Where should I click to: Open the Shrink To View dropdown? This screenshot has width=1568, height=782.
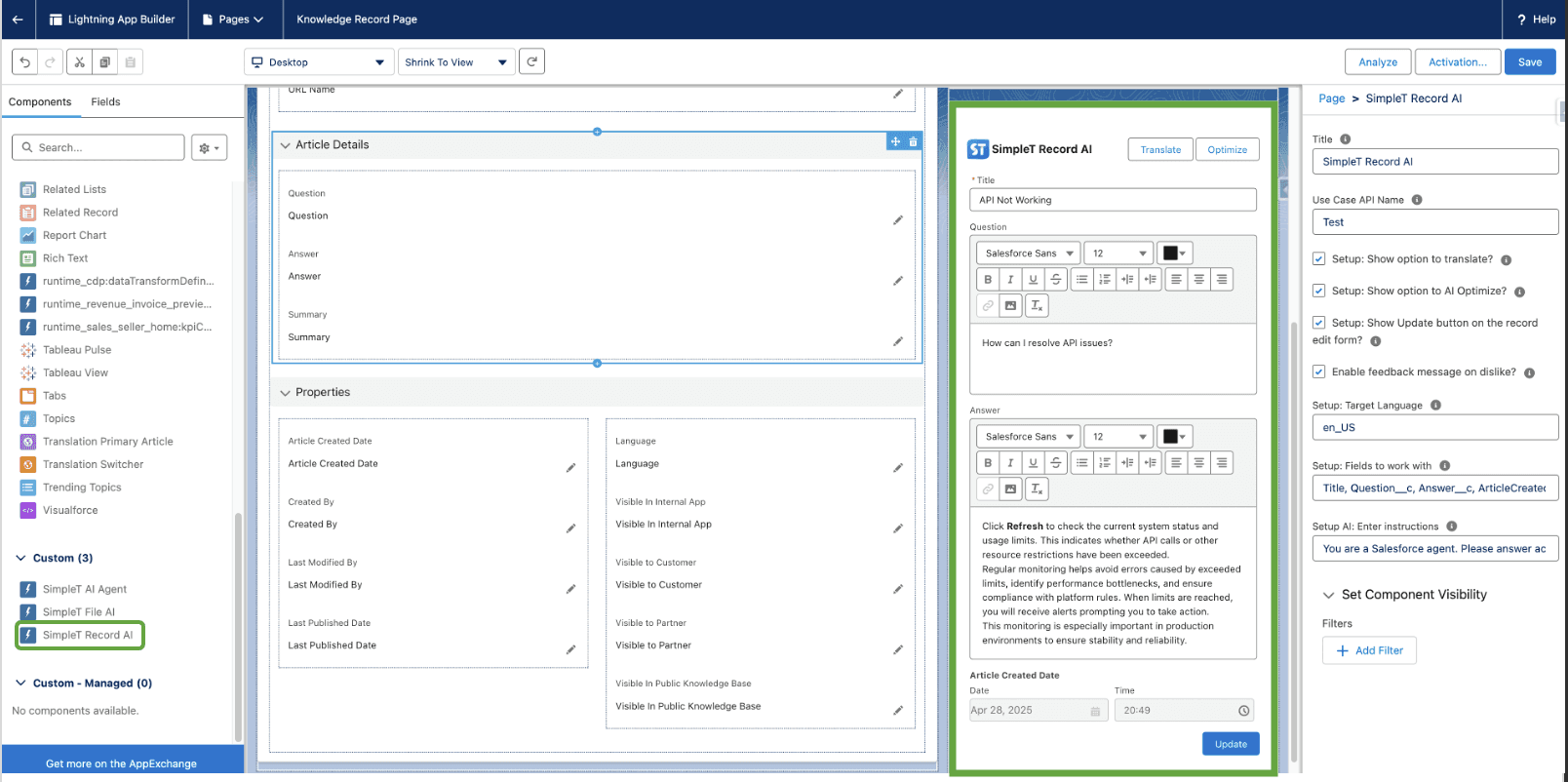coord(456,62)
